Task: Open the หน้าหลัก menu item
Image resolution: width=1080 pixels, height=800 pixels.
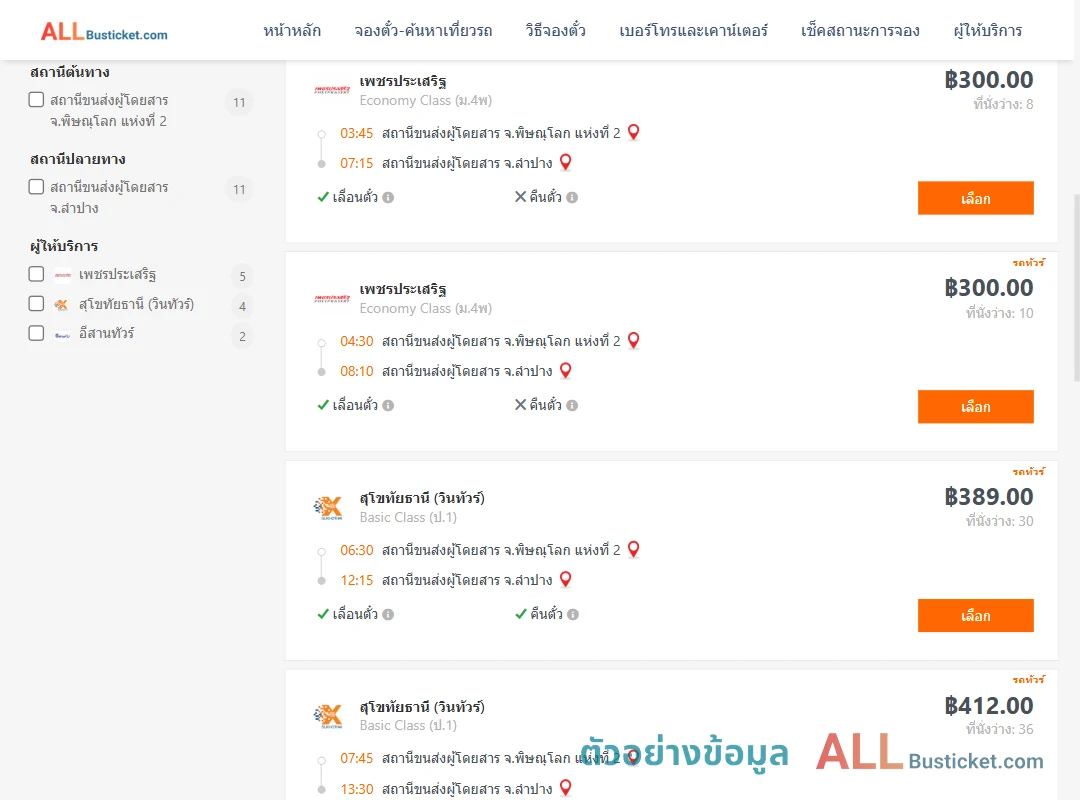Action: point(292,31)
